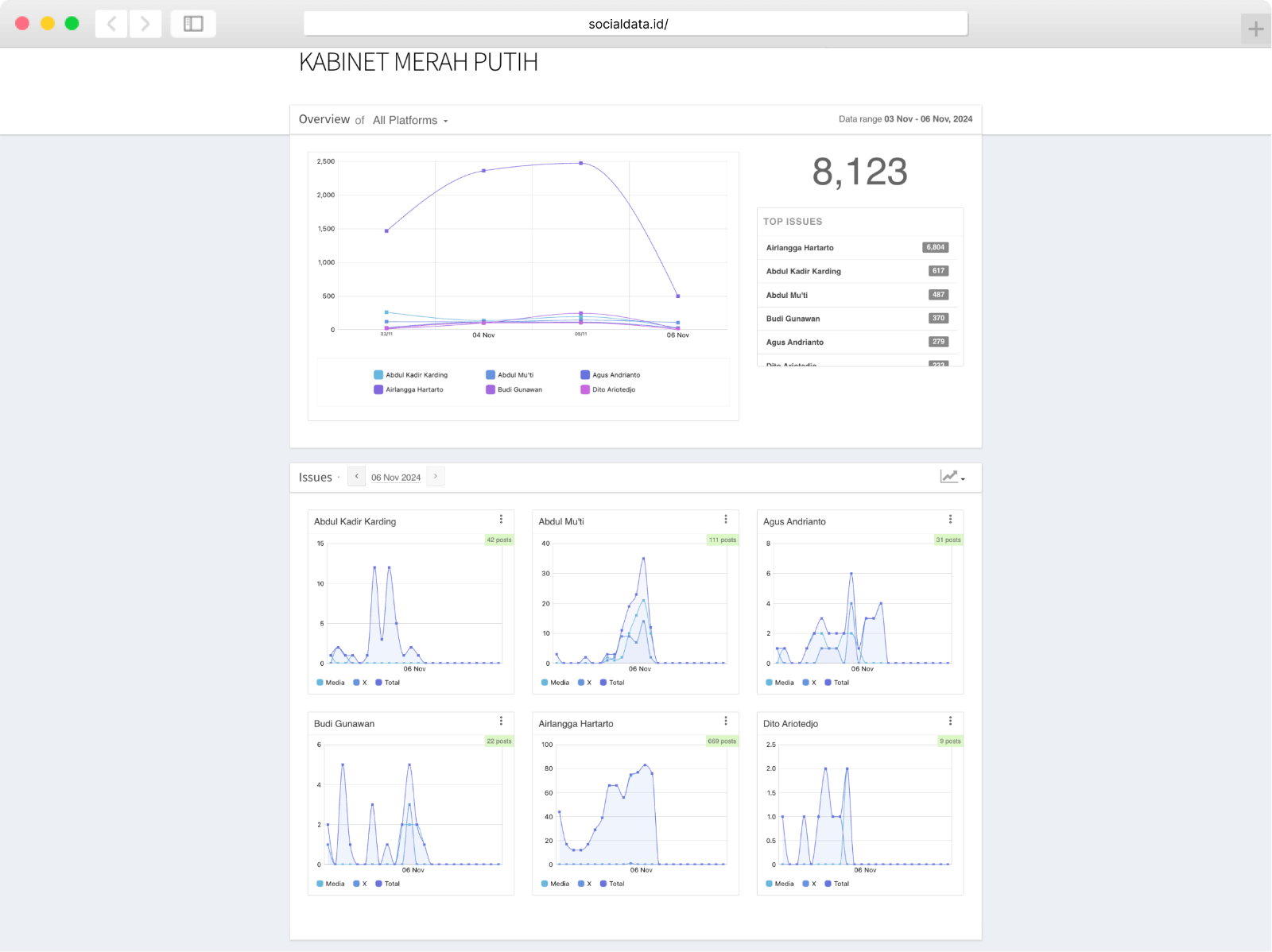Screen dimensions: 1272x952
Task: Open the Abdul Mu'ti chart kebab menu
Action: [726, 519]
